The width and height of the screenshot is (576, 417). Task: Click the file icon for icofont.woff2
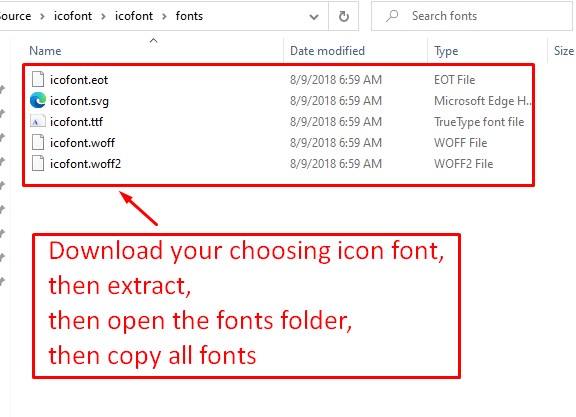coord(38,163)
